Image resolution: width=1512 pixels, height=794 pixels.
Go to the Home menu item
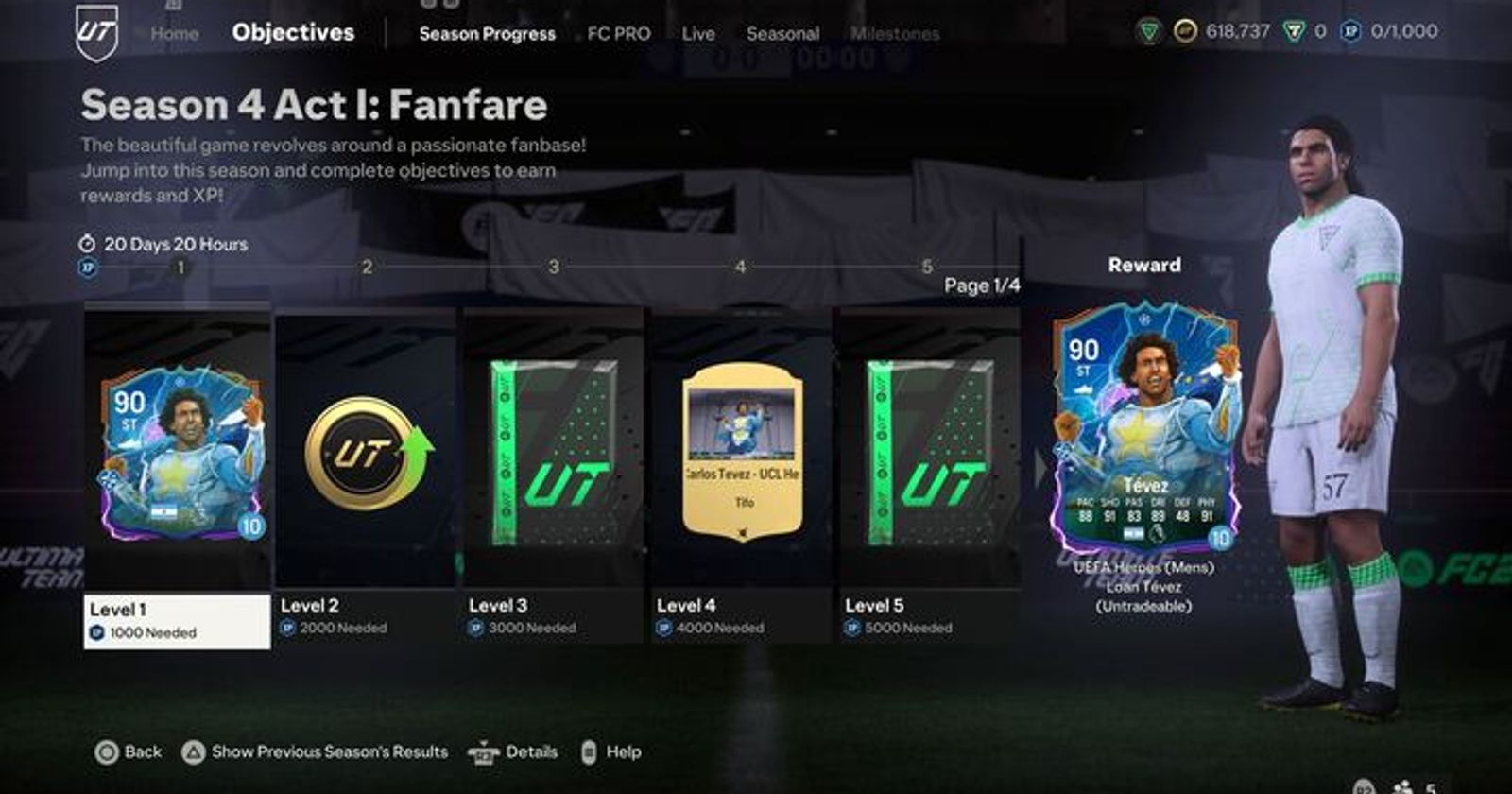click(x=175, y=33)
